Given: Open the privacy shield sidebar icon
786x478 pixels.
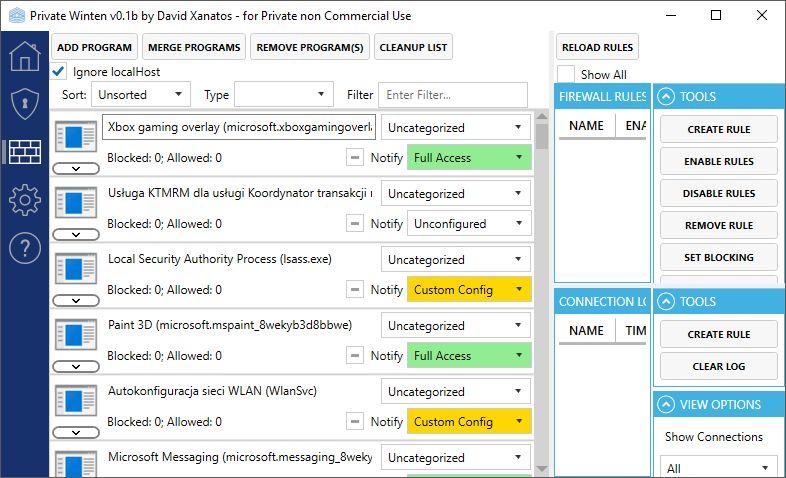Looking at the screenshot, I should point(24,104).
